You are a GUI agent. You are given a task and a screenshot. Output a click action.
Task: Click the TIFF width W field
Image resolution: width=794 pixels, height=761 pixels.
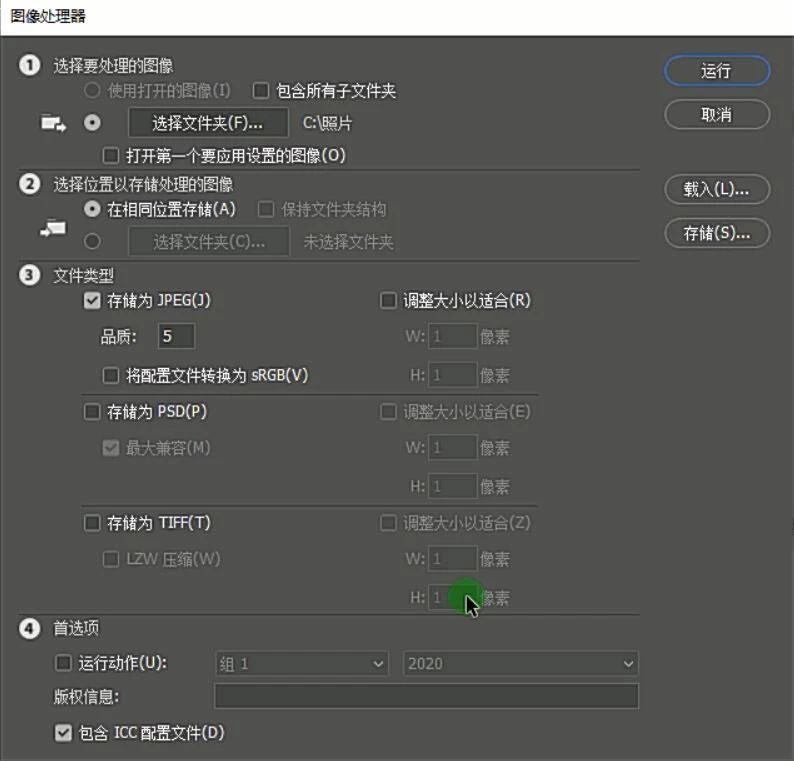pyautogui.click(x=453, y=558)
